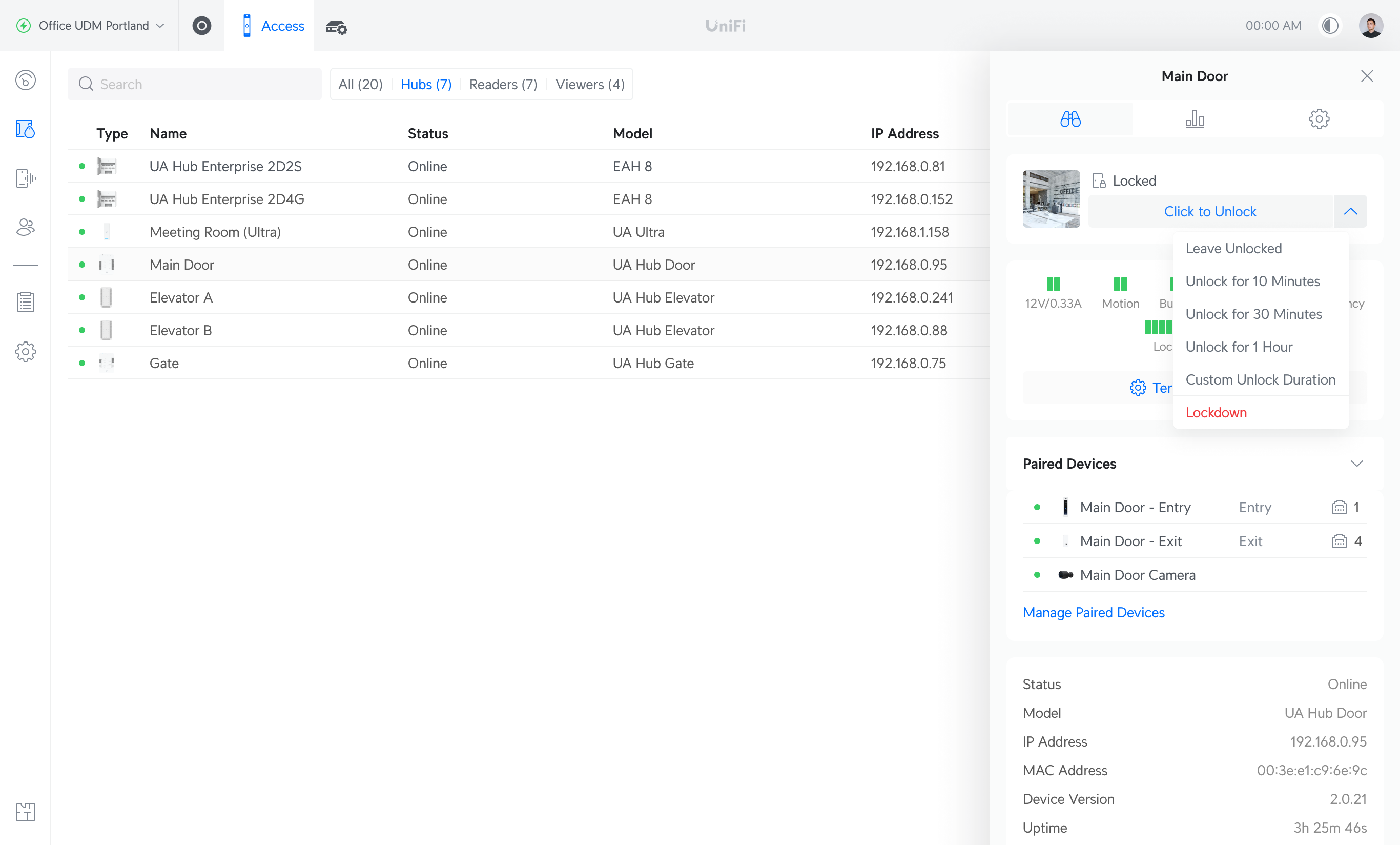Open the Main Door - Entry paired device
The image size is (1400, 845).
tap(1195, 507)
